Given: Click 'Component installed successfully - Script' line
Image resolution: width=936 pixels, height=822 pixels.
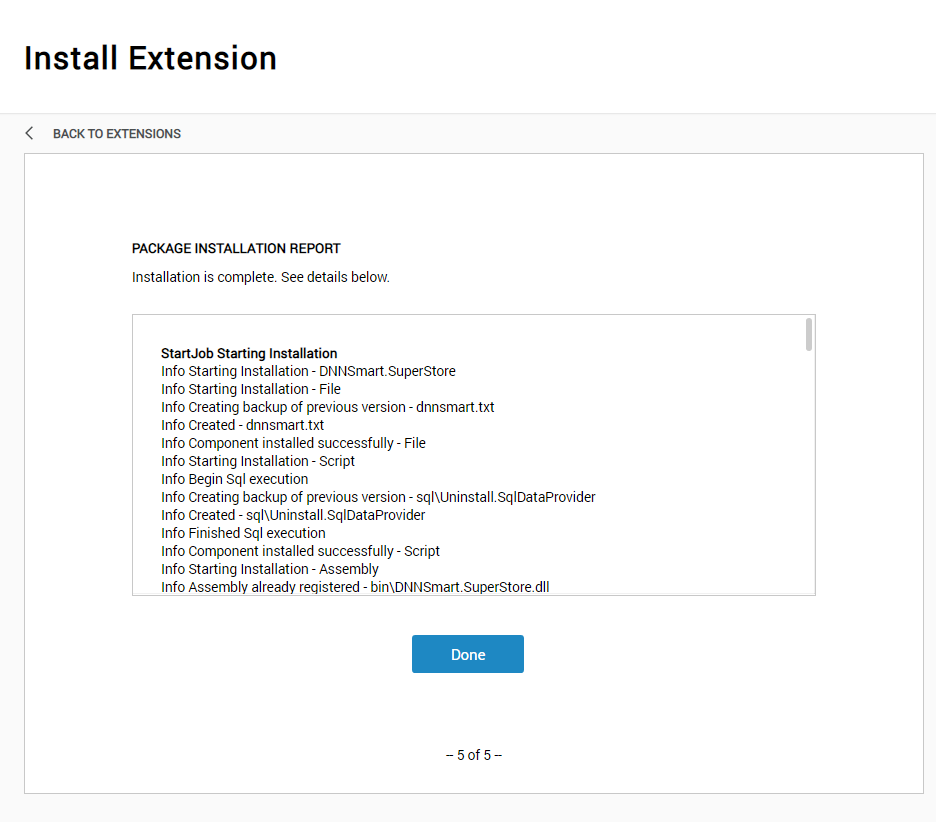Looking at the screenshot, I should coord(300,551).
